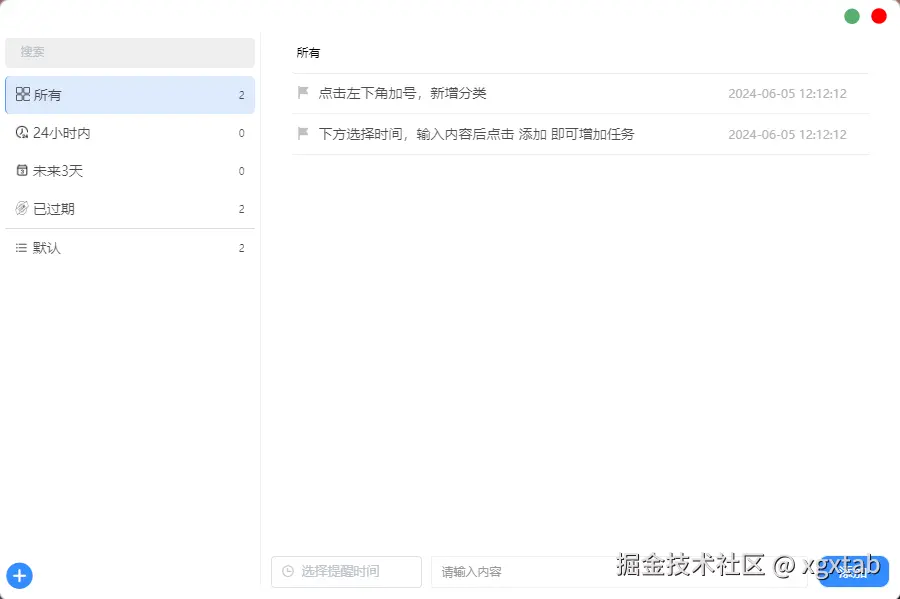Click the 搜索 search box
This screenshot has width=900, height=599.
point(130,51)
